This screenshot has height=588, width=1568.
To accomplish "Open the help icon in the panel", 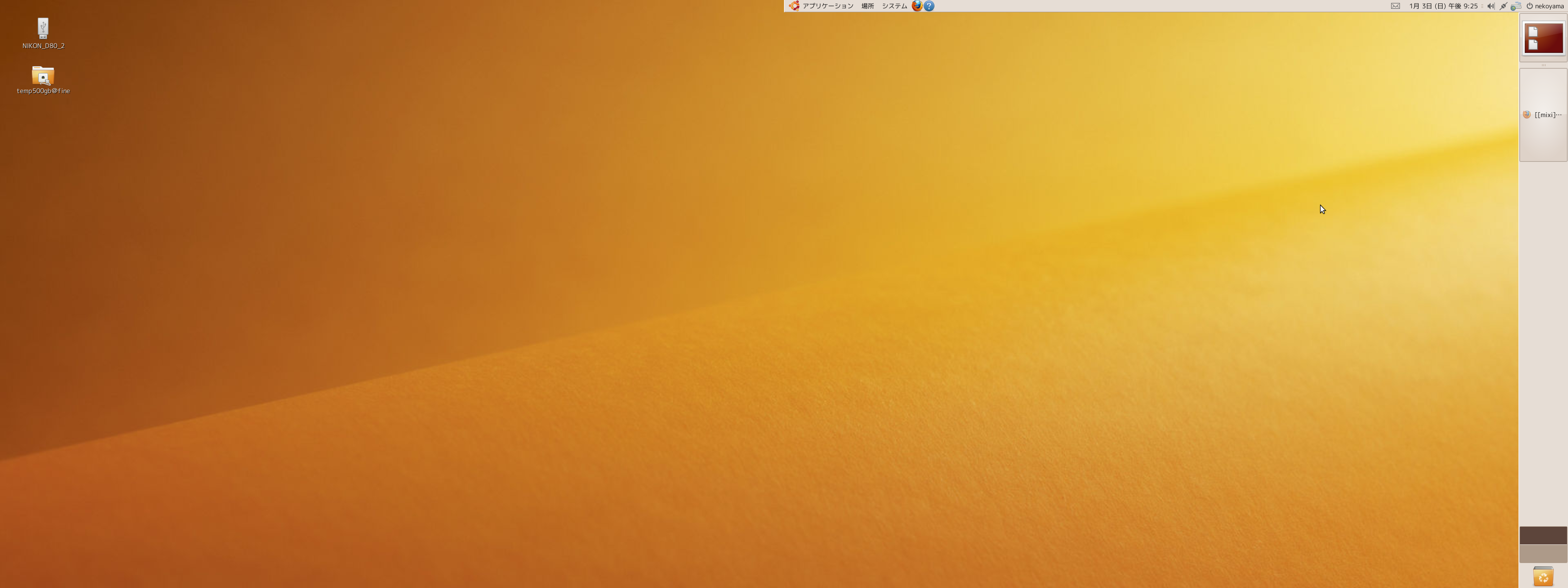I will click(929, 6).
